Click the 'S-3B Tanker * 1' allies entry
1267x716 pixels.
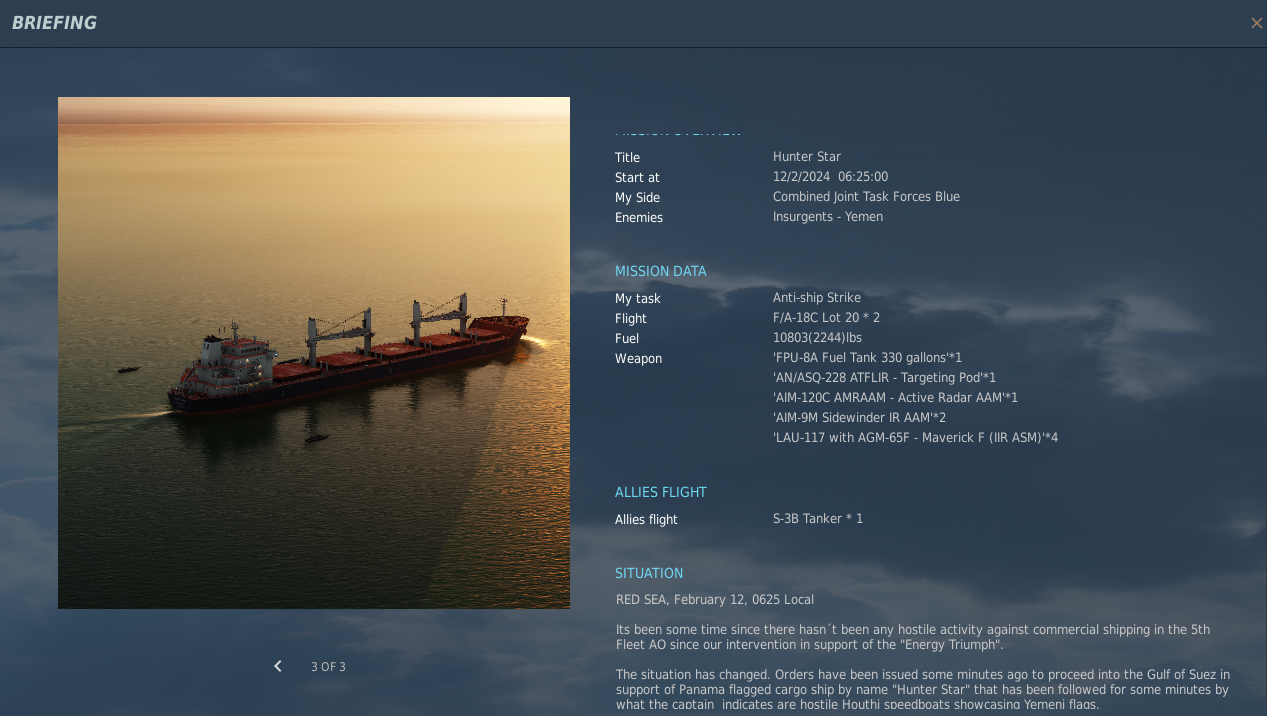click(x=817, y=519)
